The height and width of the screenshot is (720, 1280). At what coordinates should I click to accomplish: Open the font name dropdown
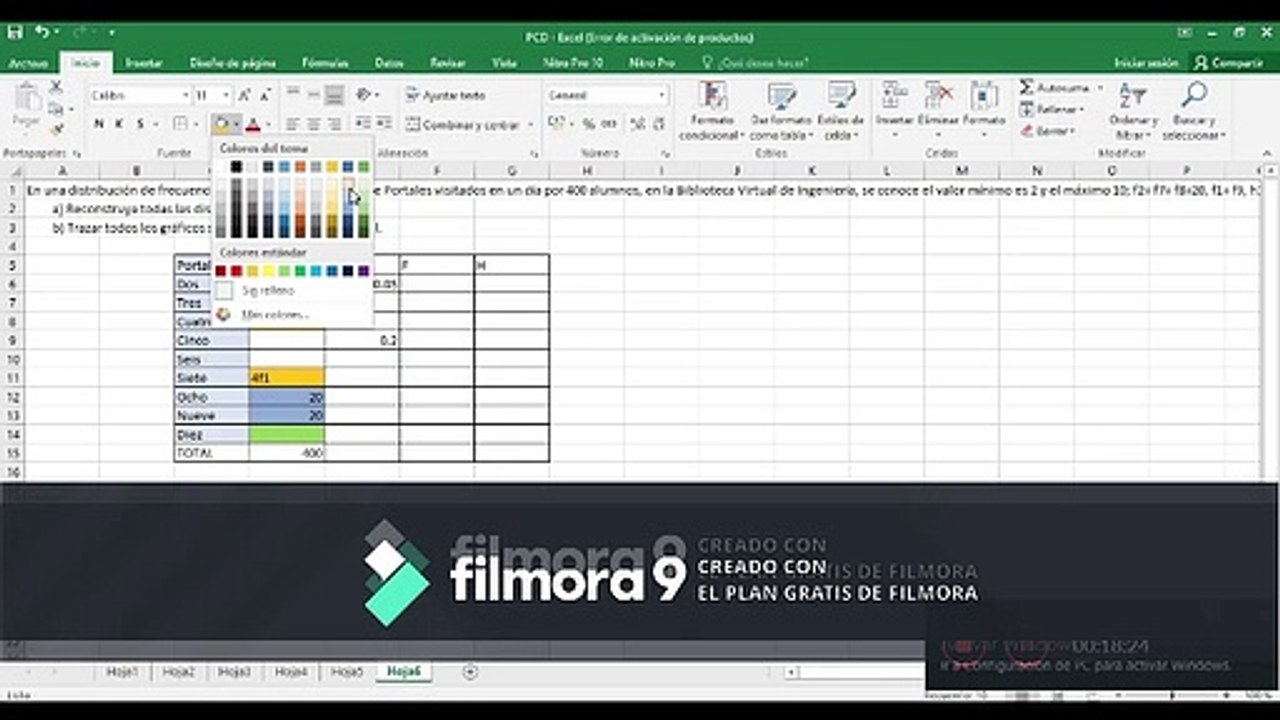tap(185, 95)
